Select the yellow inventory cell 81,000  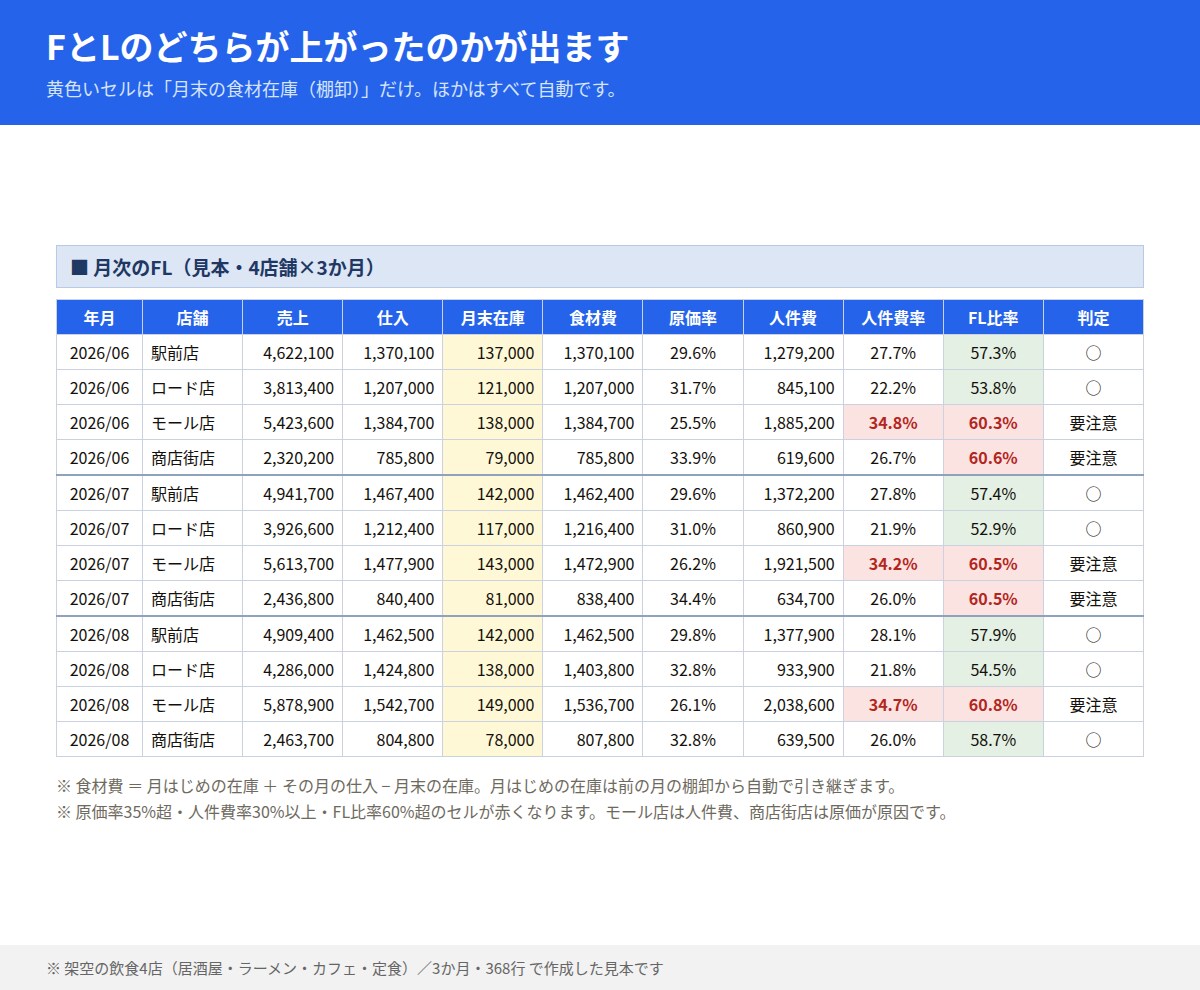coord(492,599)
